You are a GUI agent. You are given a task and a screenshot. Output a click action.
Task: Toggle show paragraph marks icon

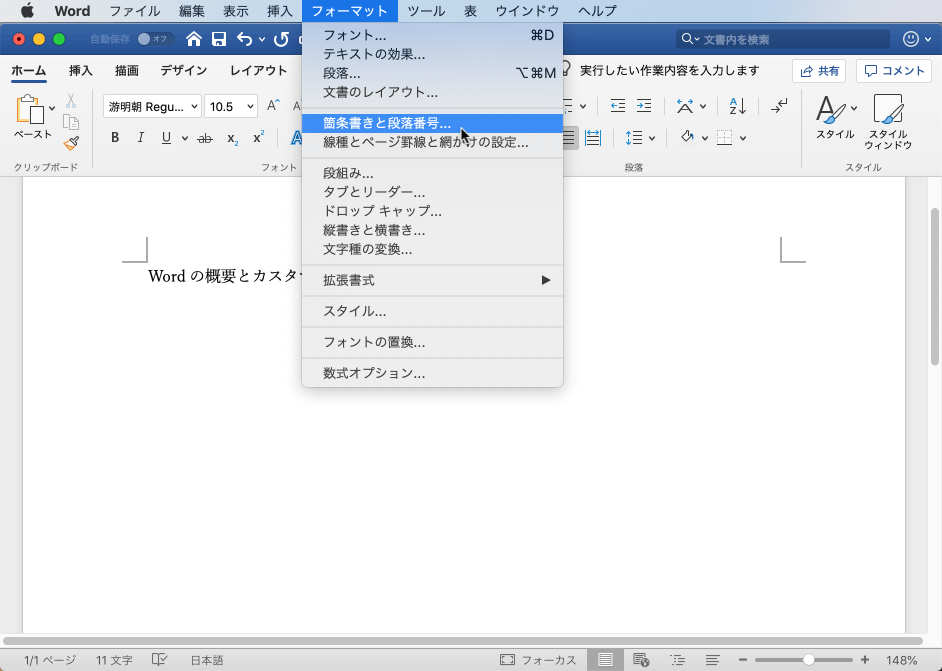pos(779,106)
